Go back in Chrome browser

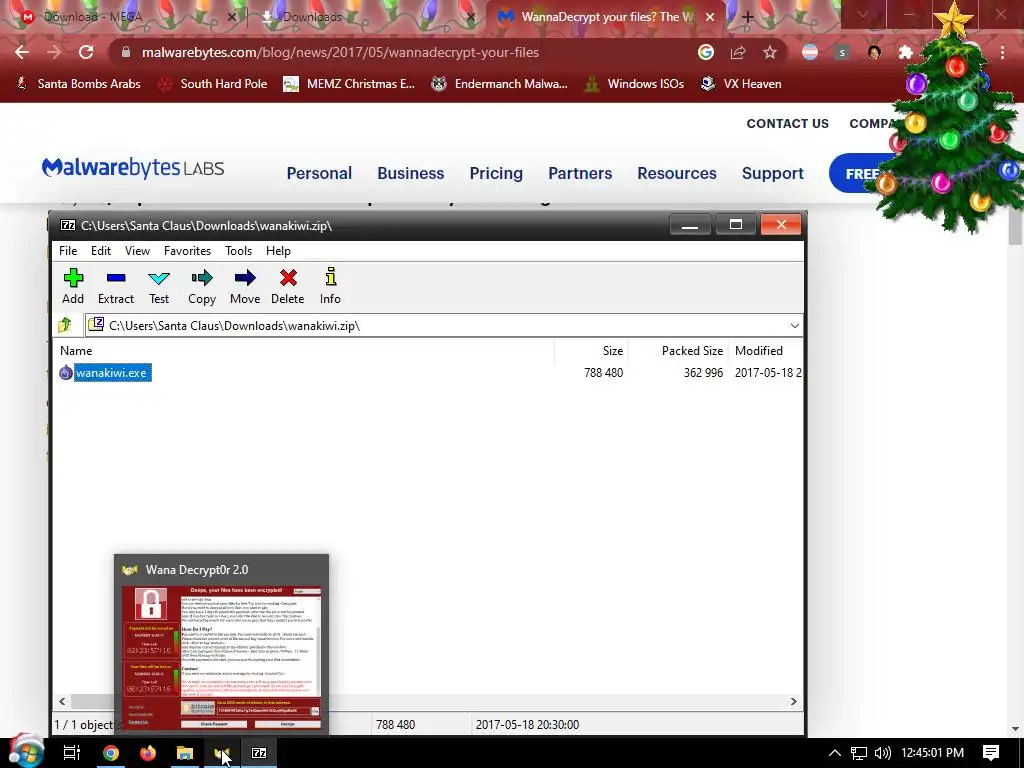[x=22, y=52]
